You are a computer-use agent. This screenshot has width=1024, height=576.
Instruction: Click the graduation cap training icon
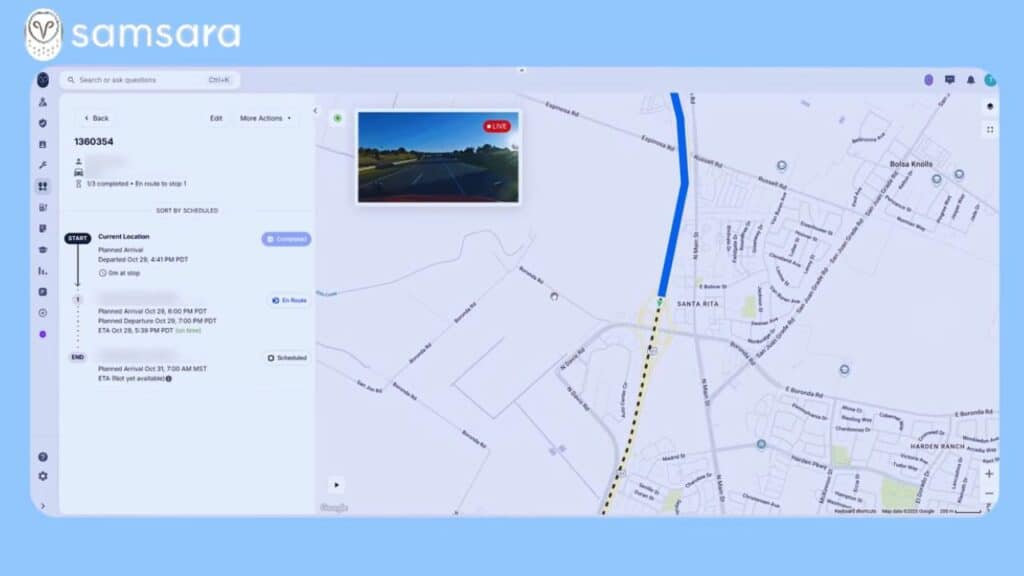[43, 249]
